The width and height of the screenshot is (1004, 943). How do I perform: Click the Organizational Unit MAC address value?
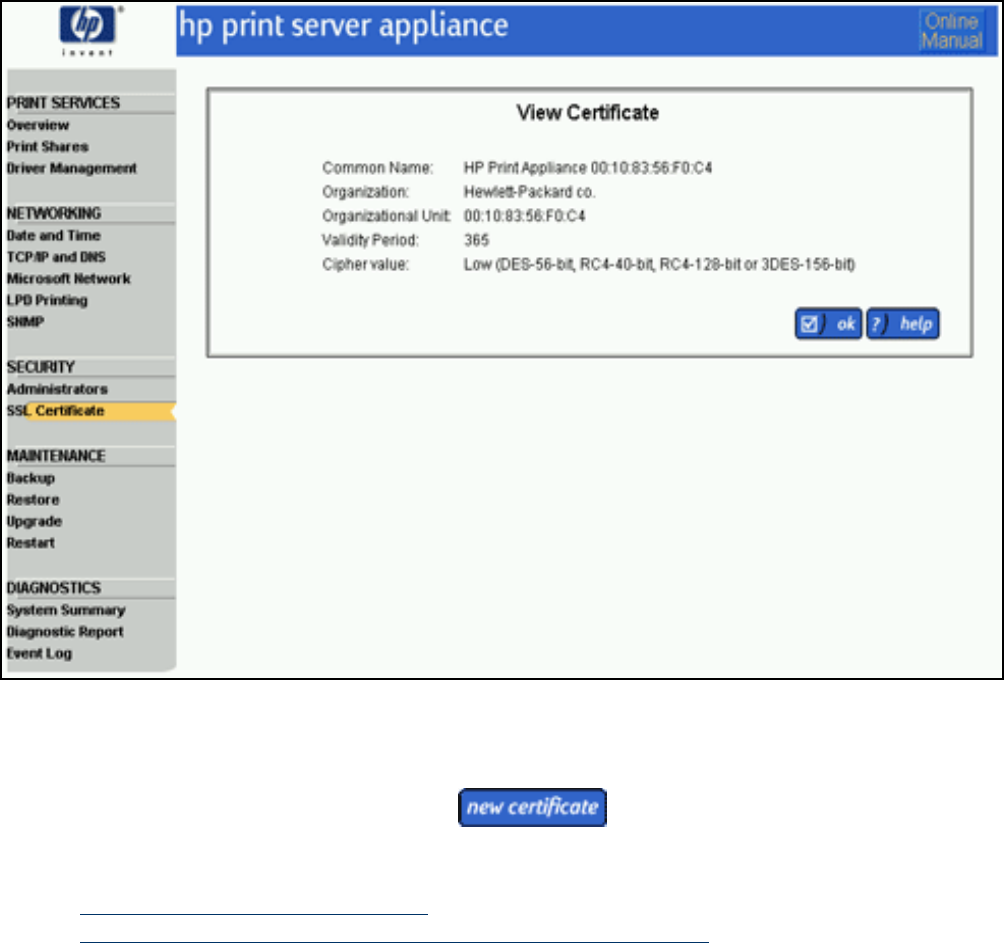point(524,216)
